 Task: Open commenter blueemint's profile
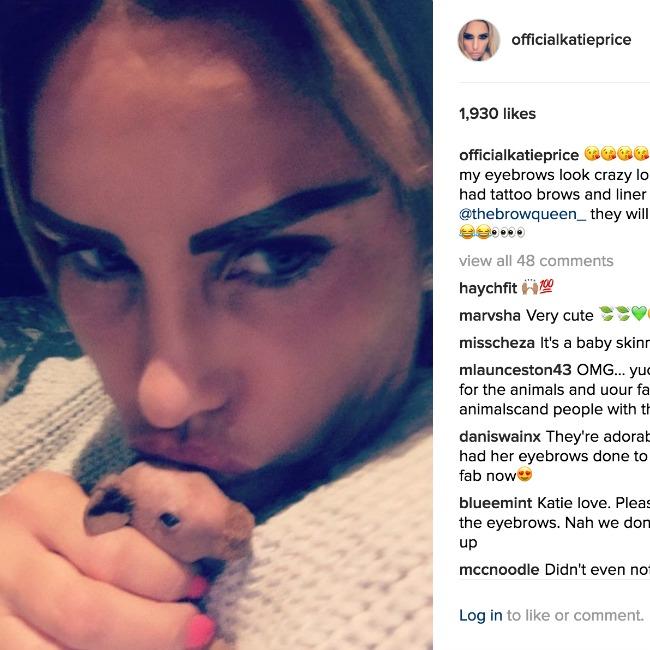[x=495, y=503]
